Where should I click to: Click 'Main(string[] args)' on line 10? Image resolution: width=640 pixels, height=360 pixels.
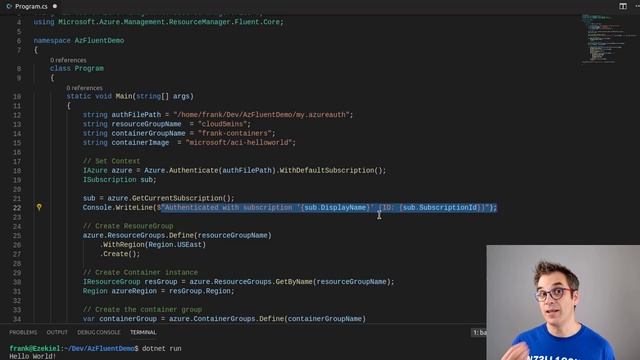[x=154, y=96]
